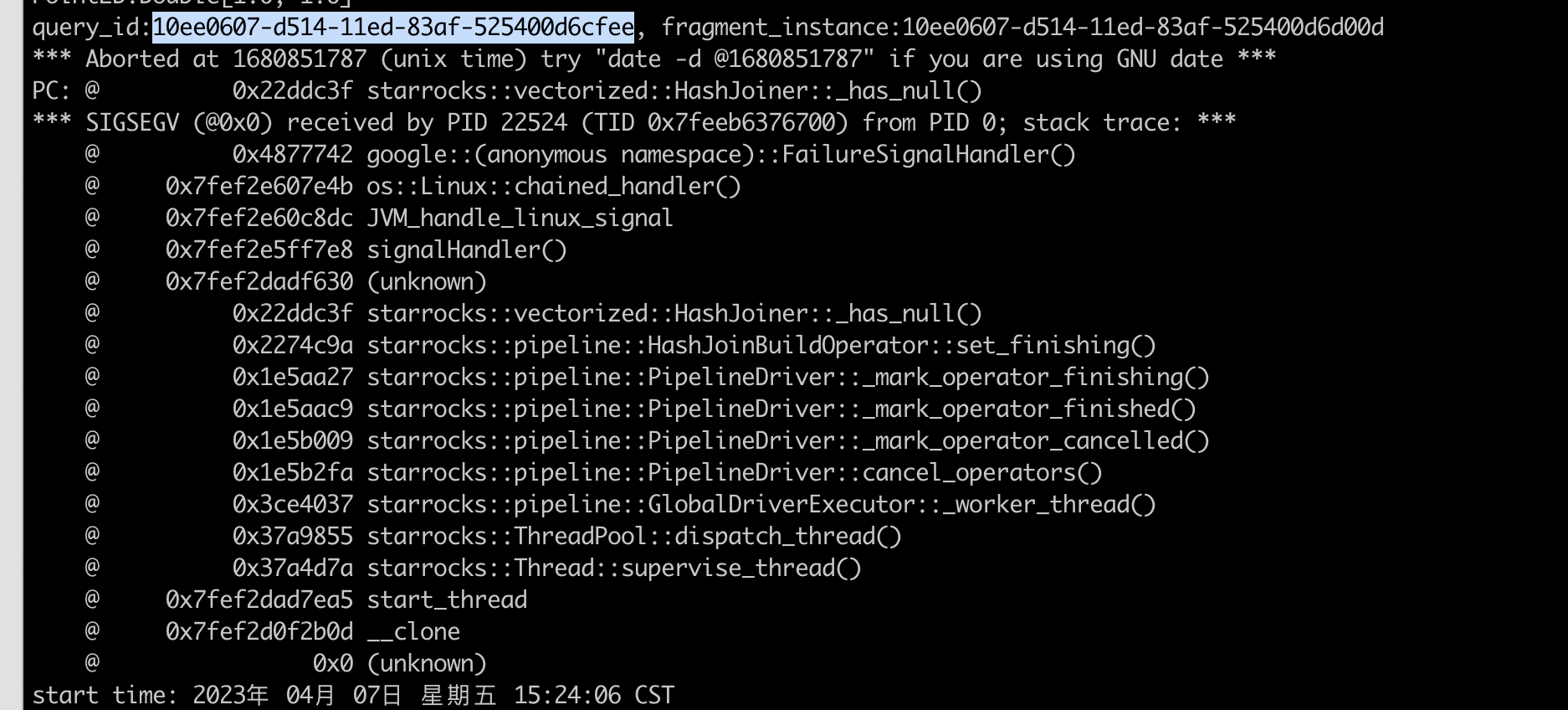1568x710 pixels.
Task: Click the start time 15:24:06 CST line
Action: [353, 696]
